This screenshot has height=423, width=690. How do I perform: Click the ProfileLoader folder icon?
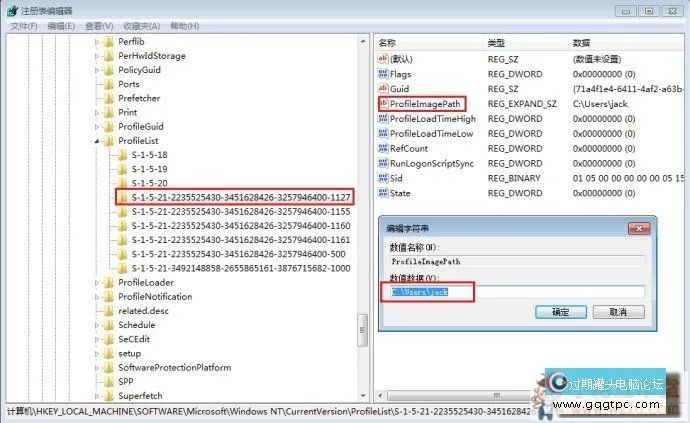(108, 283)
